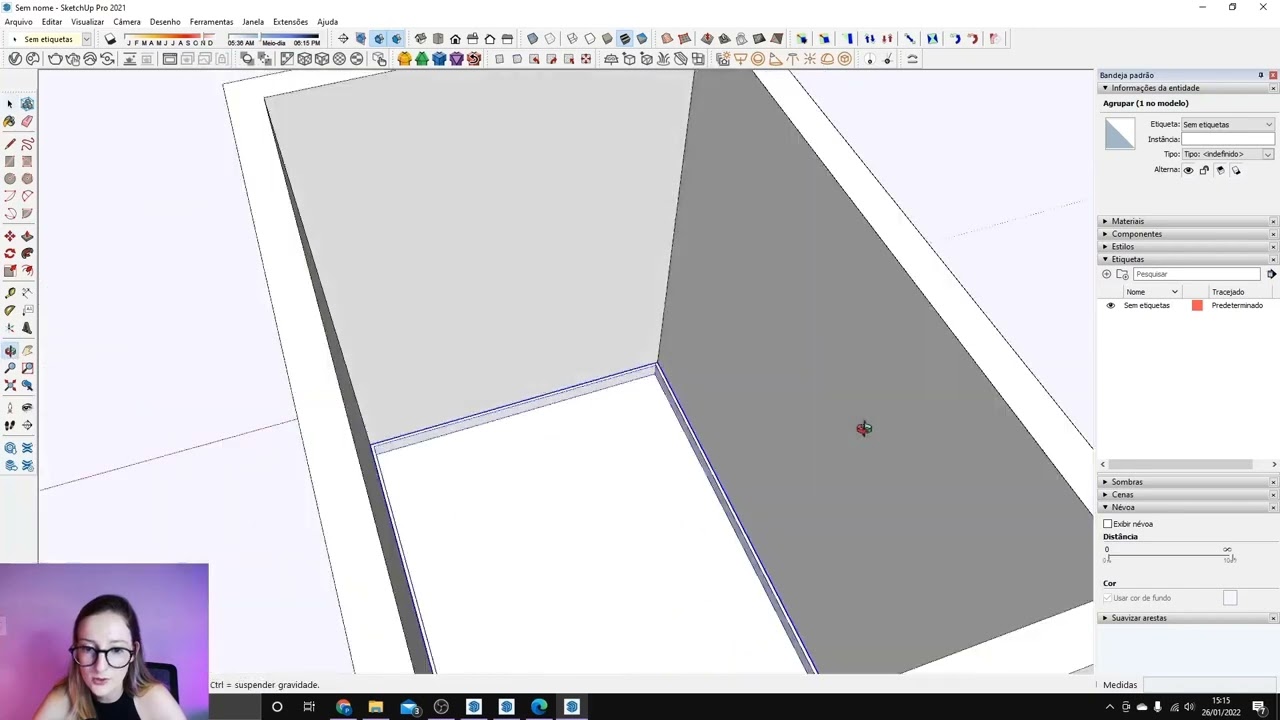Select the Tape Measure tool
The height and width of the screenshot is (720, 1280).
(10, 293)
